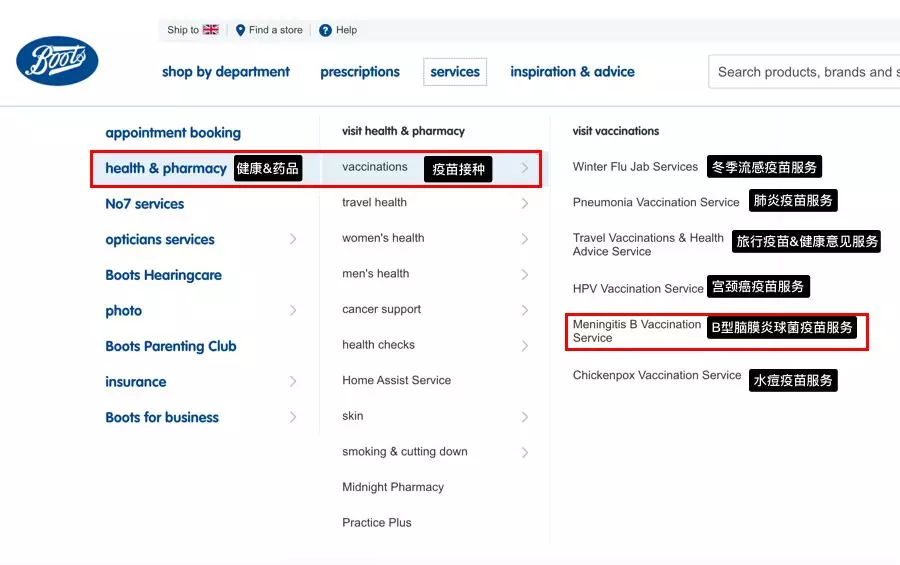
Task: Click the Help question mark icon
Action: tap(325, 30)
